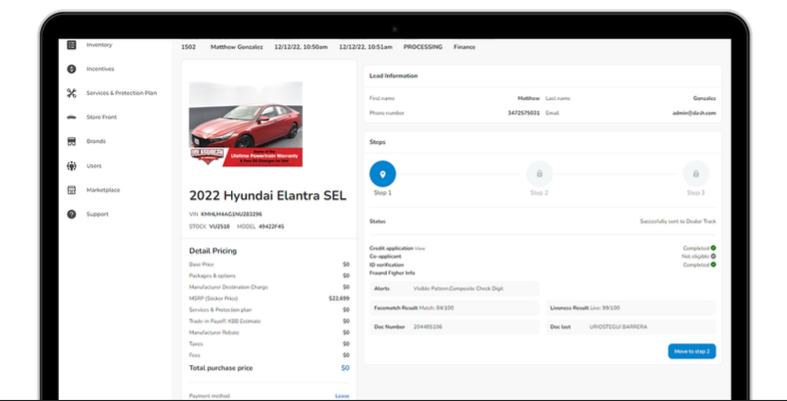Select the Marketplace menu label
The height and width of the screenshot is (401, 787).
click(x=103, y=190)
